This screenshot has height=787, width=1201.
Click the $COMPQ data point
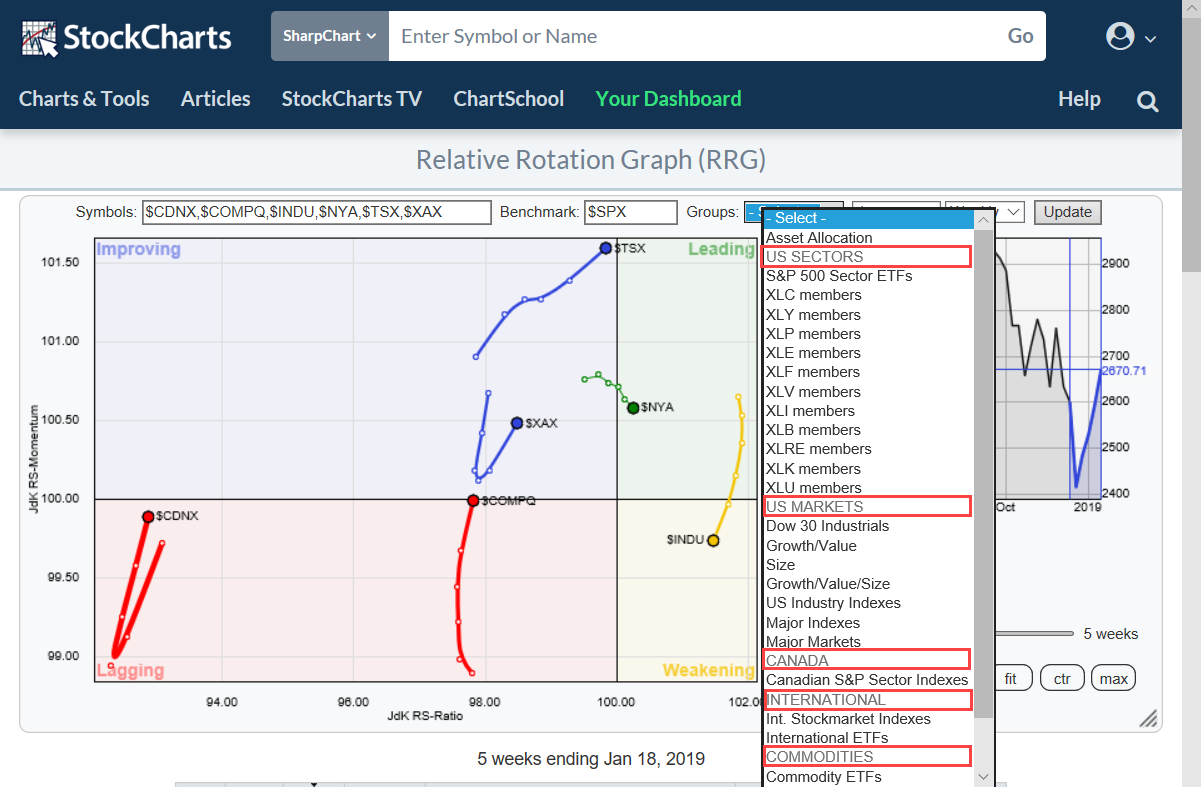point(473,500)
